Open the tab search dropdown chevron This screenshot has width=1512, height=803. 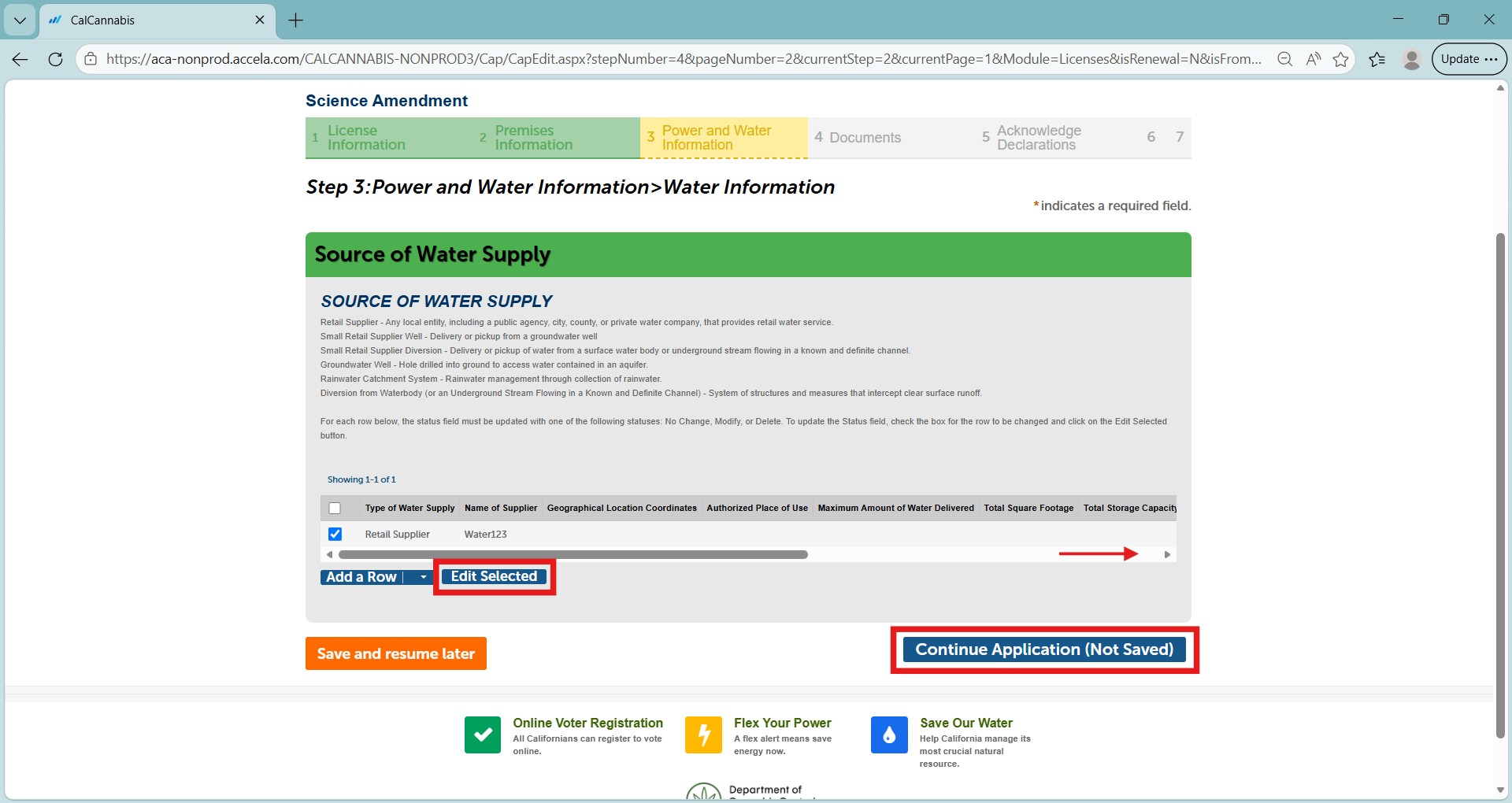(20, 20)
